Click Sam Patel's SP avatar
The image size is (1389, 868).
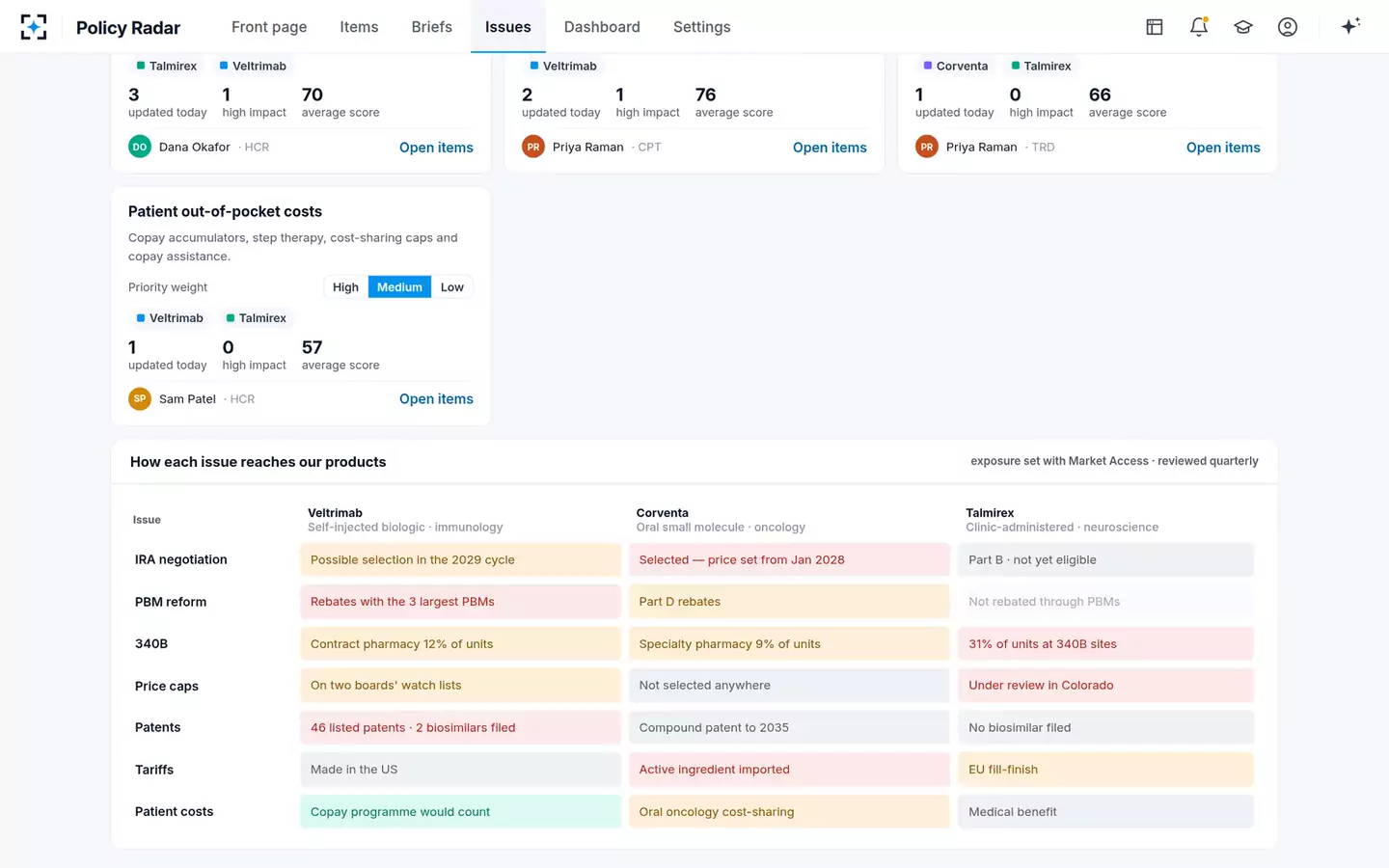(x=140, y=398)
